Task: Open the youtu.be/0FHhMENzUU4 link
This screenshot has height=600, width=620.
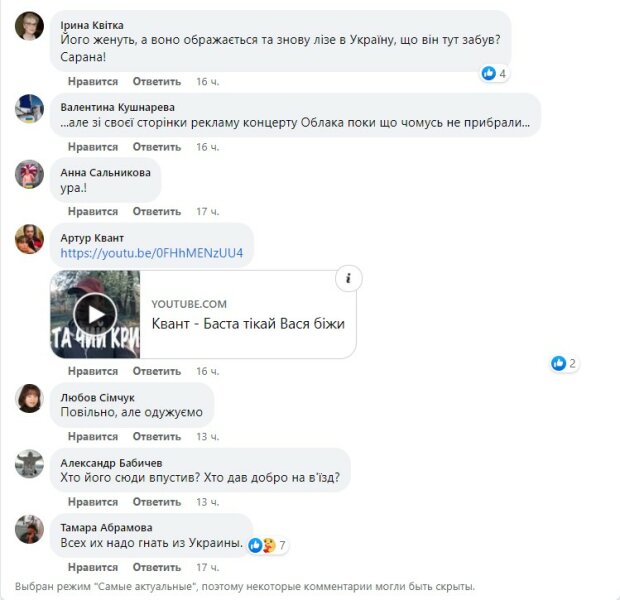Action: pyautogui.click(x=152, y=253)
